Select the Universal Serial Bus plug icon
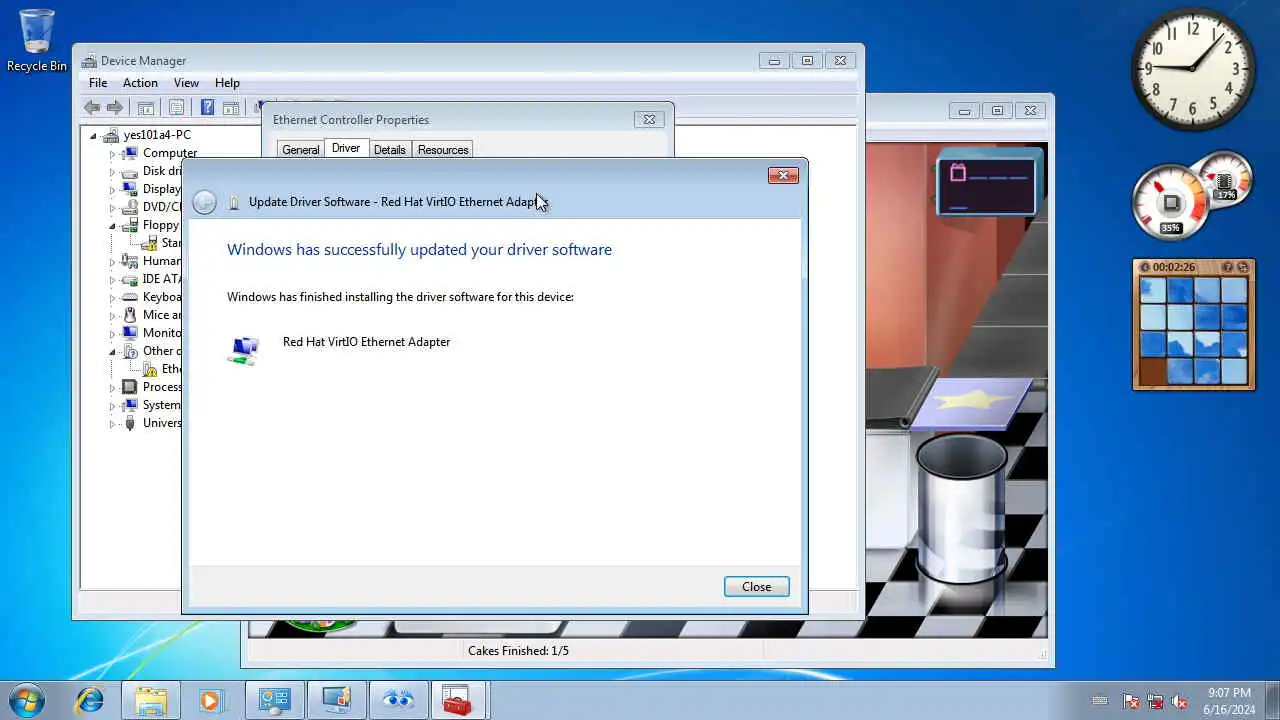 click(129, 423)
